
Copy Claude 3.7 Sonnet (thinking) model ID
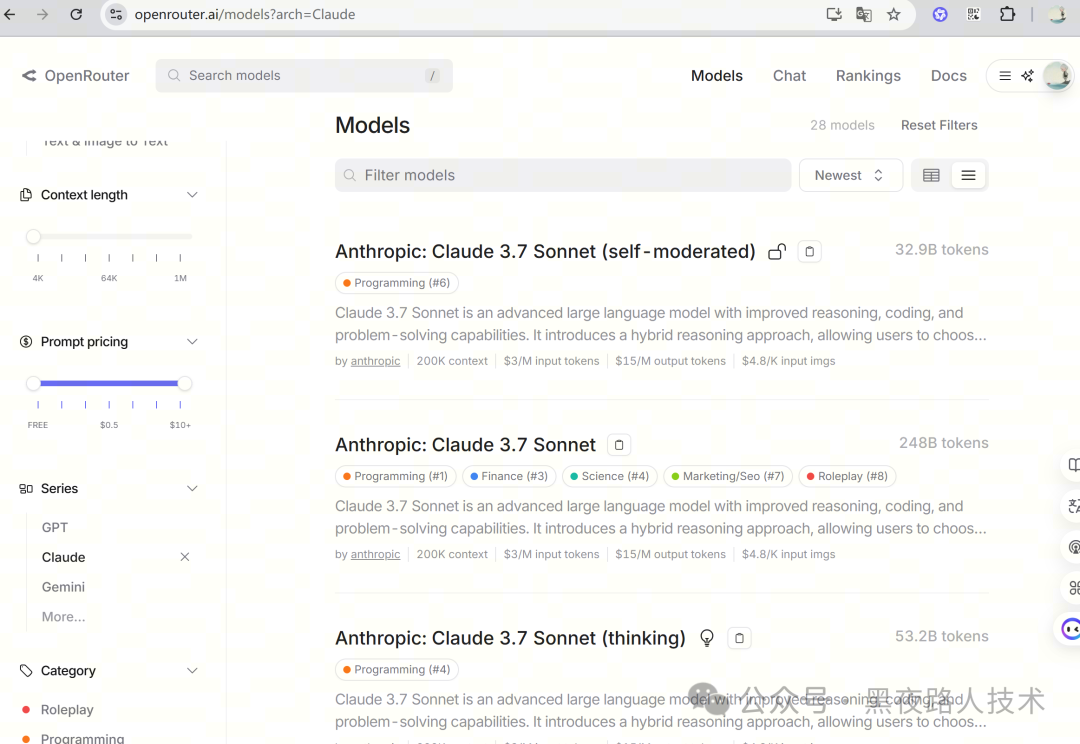click(x=739, y=638)
